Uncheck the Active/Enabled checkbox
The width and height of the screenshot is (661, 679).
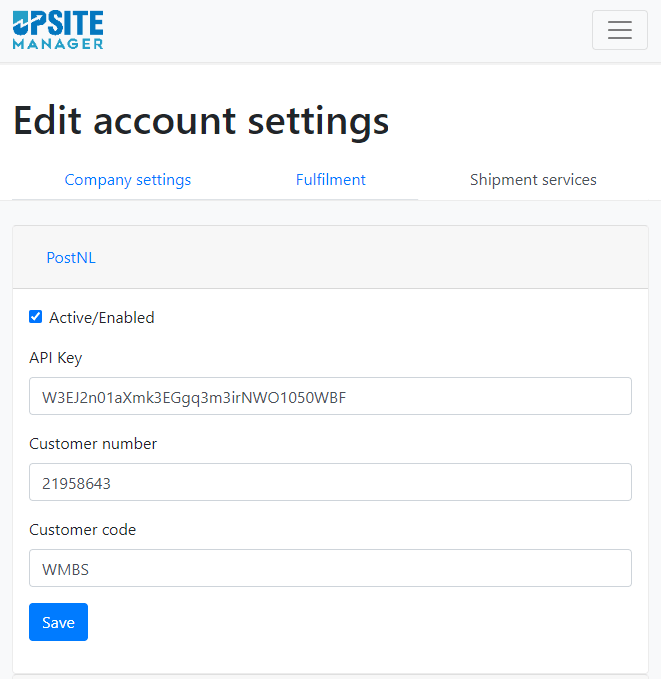point(36,317)
